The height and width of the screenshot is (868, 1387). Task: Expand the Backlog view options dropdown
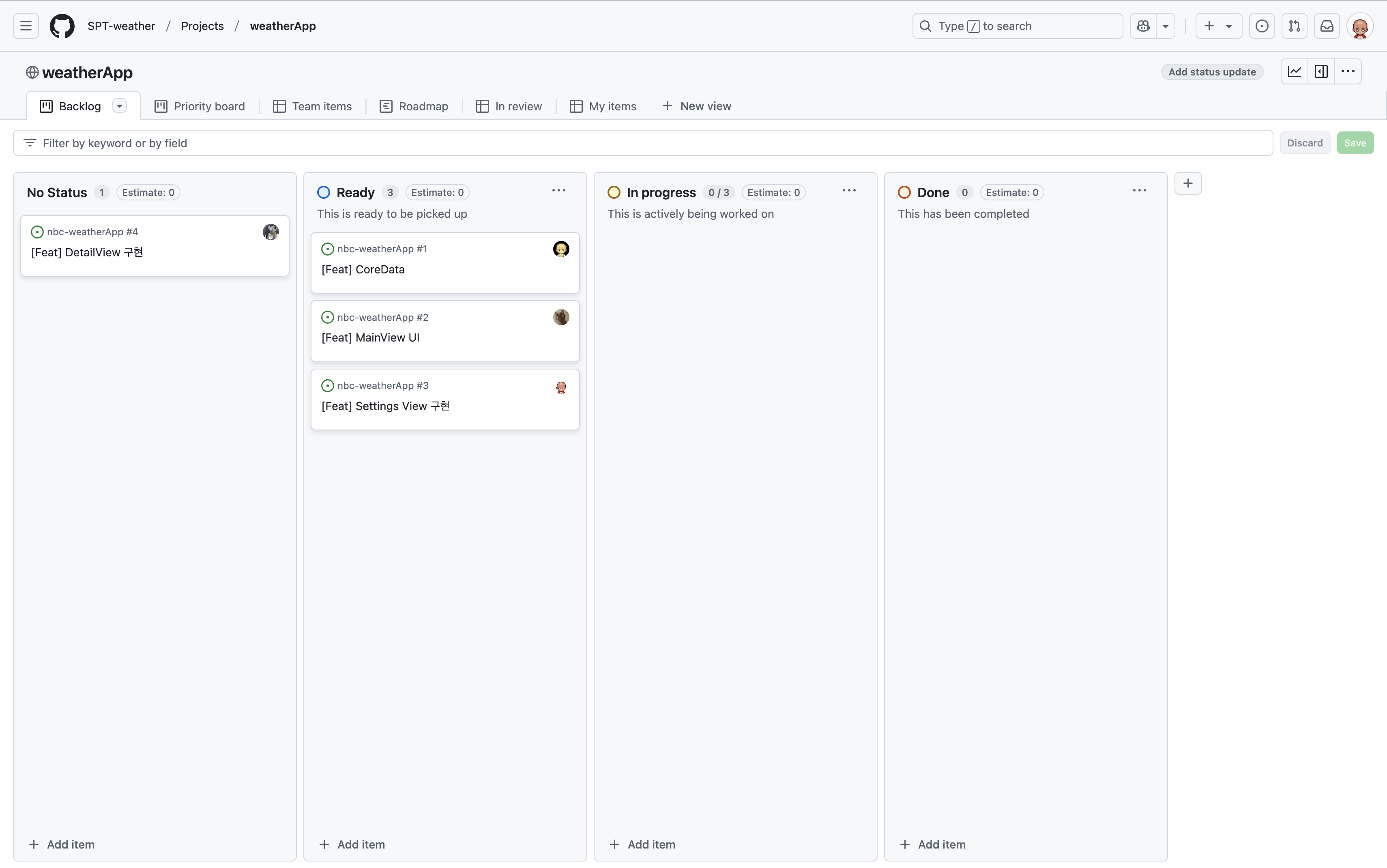coord(119,106)
